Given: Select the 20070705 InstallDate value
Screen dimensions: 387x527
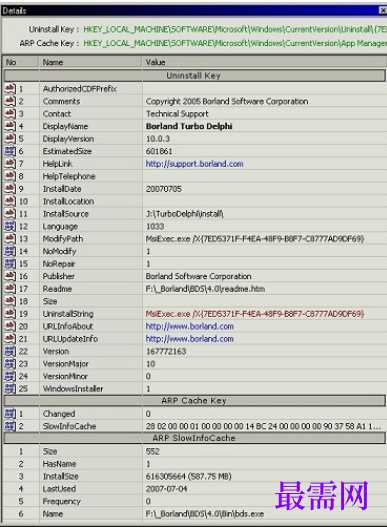Looking at the screenshot, I should point(163,189).
